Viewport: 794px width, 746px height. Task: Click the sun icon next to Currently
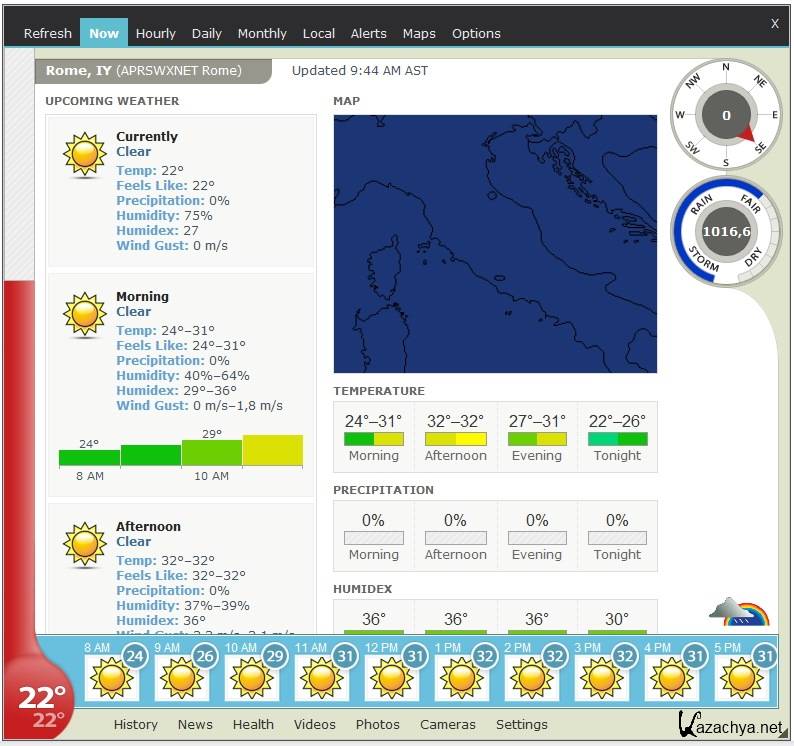84,155
